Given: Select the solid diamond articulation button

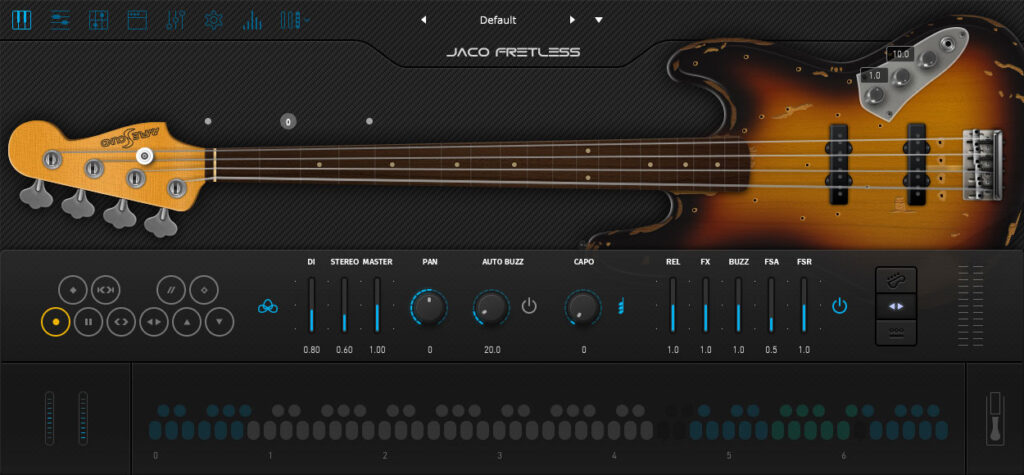Looking at the screenshot, I should click(x=72, y=291).
